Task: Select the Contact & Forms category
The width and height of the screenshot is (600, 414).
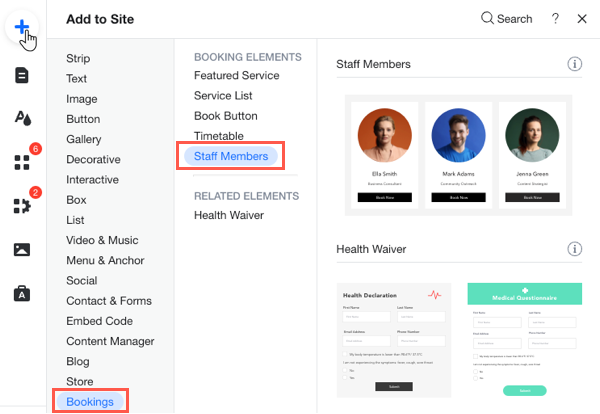Action: (109, 301)
